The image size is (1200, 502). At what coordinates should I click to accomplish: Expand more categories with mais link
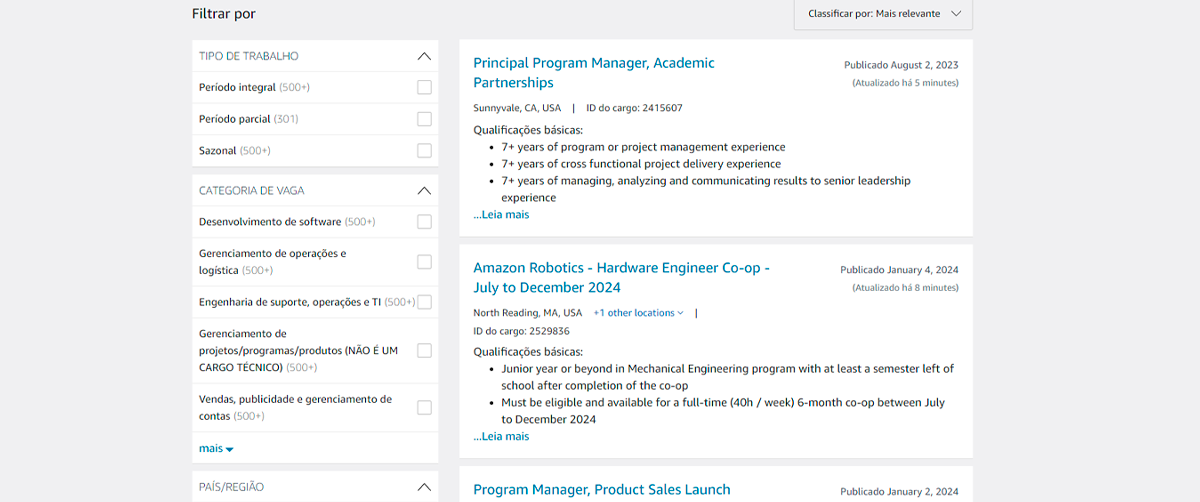click(x=216, y=448)
